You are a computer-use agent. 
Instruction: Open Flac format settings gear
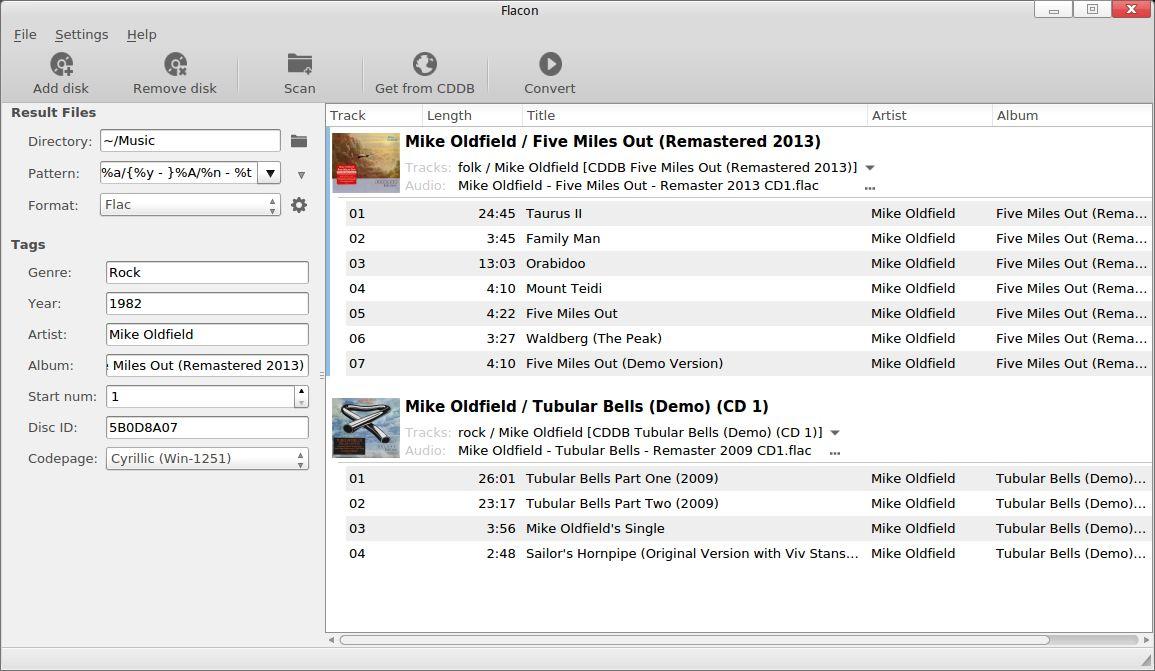[299, 205]
